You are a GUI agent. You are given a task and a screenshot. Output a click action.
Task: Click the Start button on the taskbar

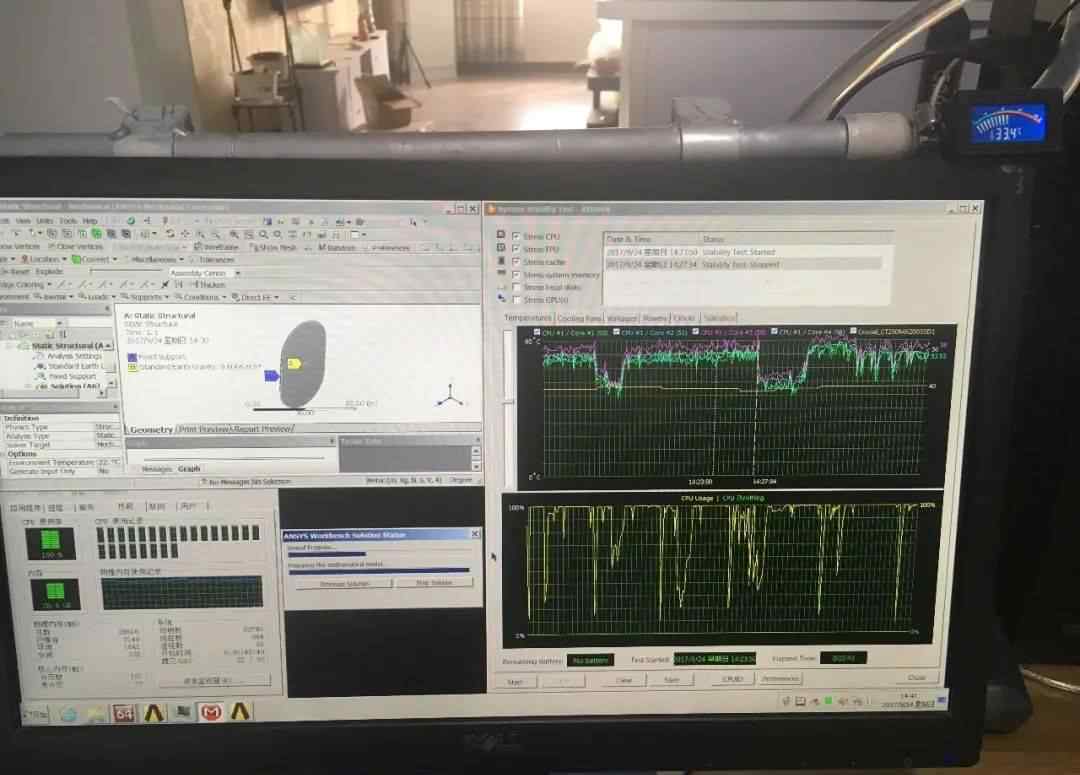coord(35,715)
